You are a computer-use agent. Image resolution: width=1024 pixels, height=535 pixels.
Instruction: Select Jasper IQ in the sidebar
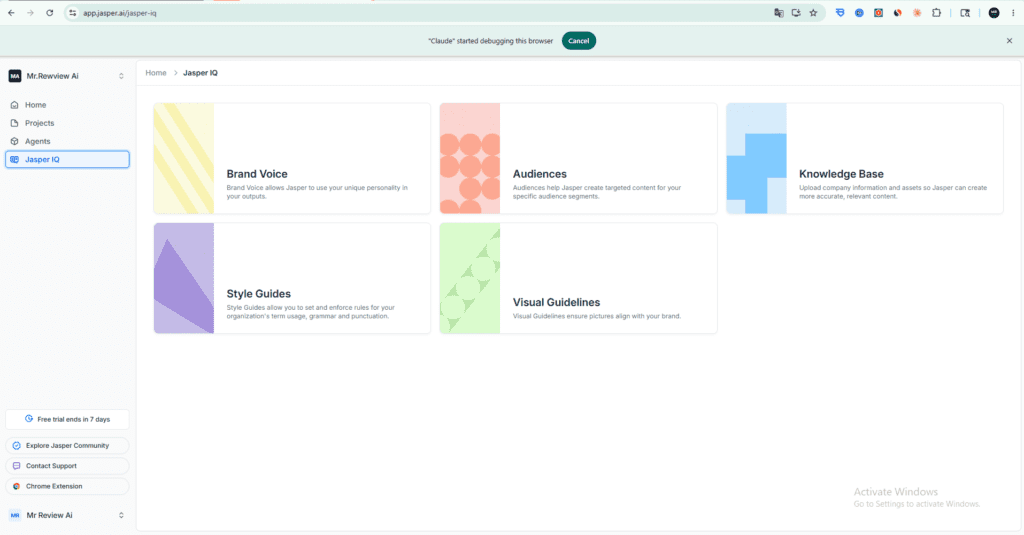[x=67, y=159]
